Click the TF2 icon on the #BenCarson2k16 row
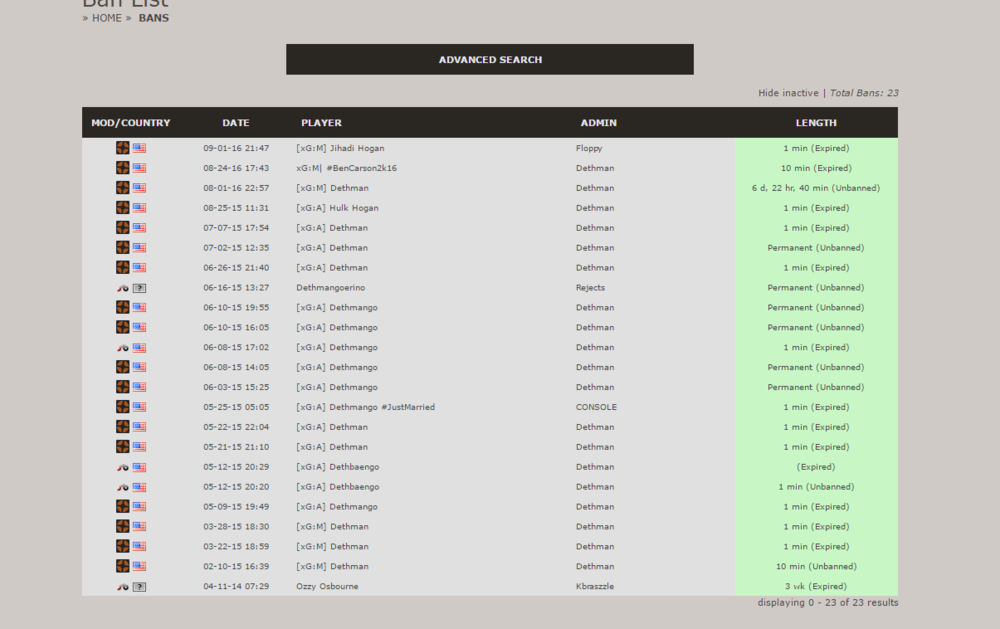Image resolution: width=1000 pixels, height=629 pixels. tap(122, 168)
